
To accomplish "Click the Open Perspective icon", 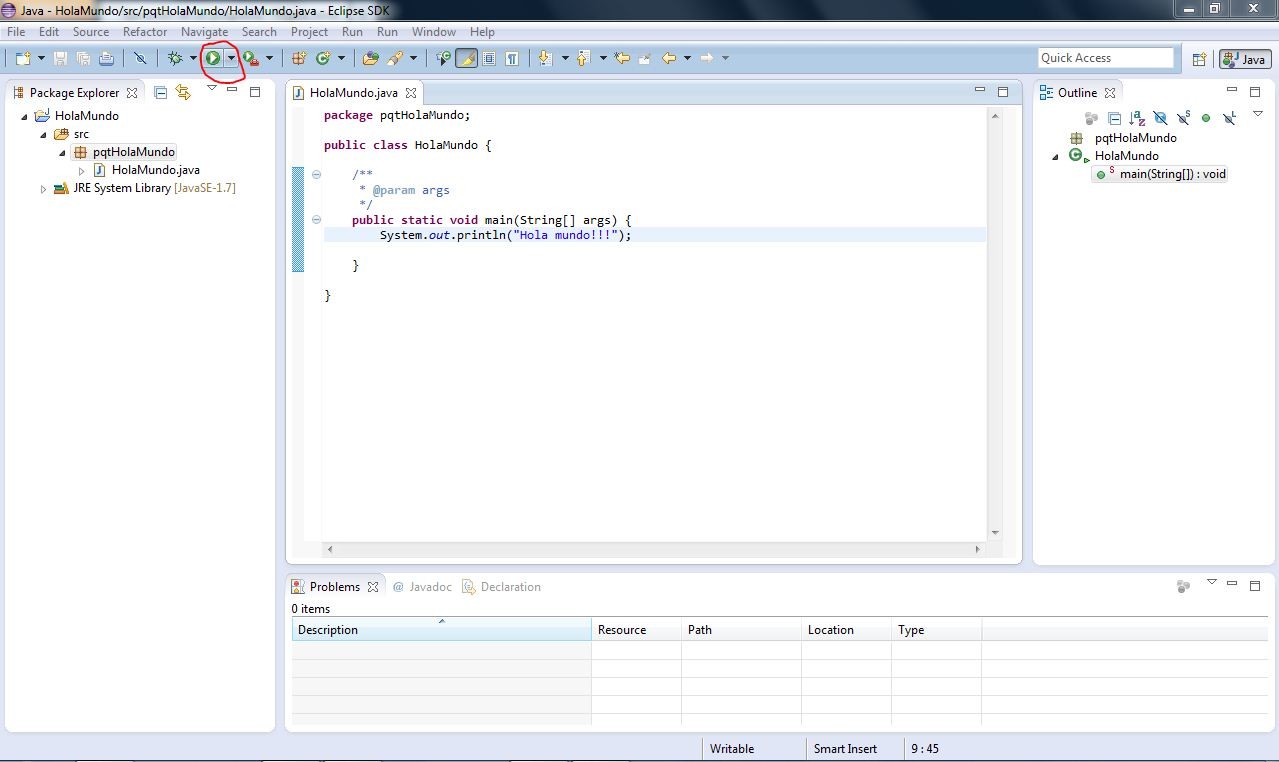I will (1199, 59).
